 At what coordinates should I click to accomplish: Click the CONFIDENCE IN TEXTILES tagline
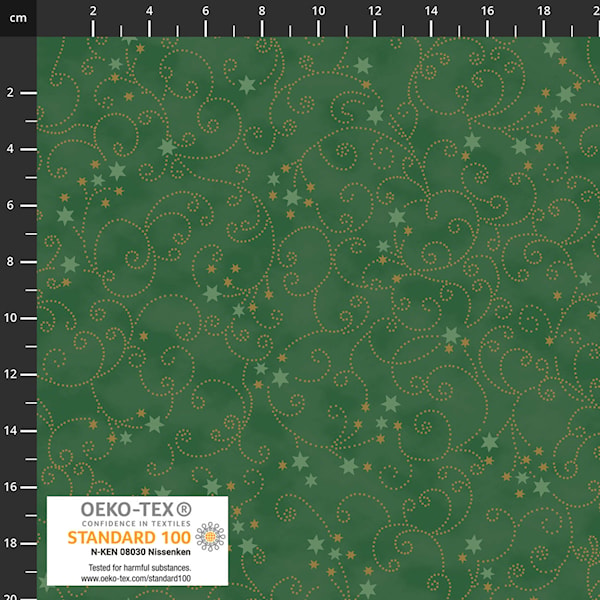pyautogui.click(x=136, y=523)
